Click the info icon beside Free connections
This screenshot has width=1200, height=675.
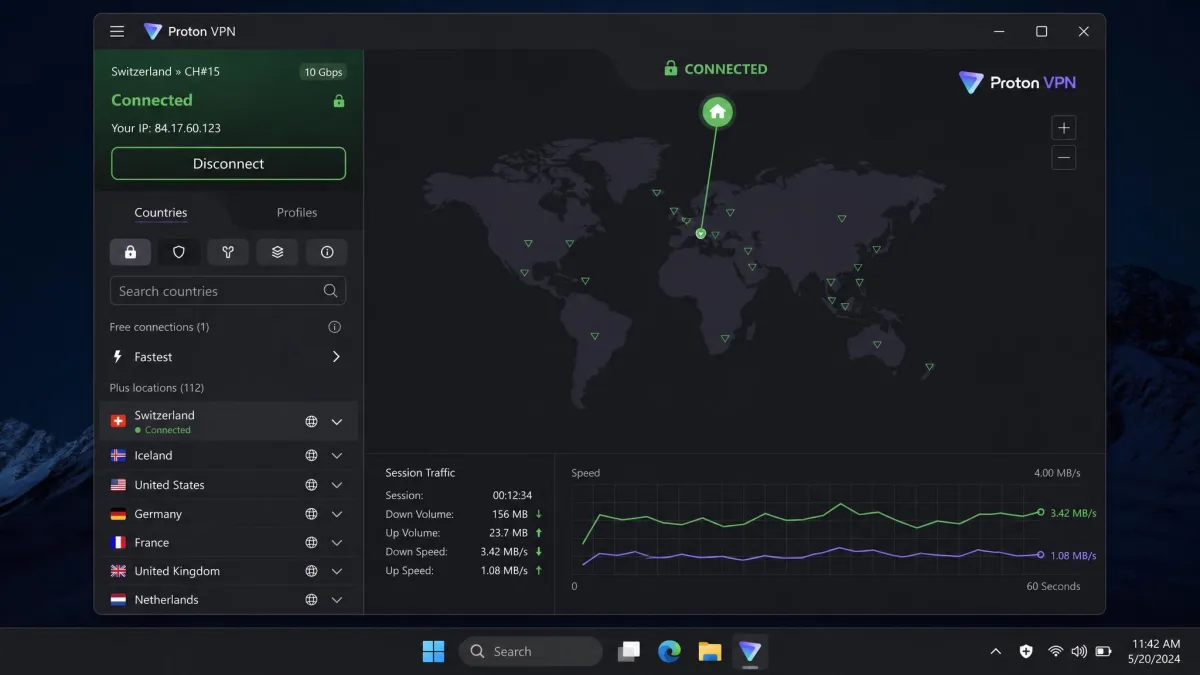335,327
